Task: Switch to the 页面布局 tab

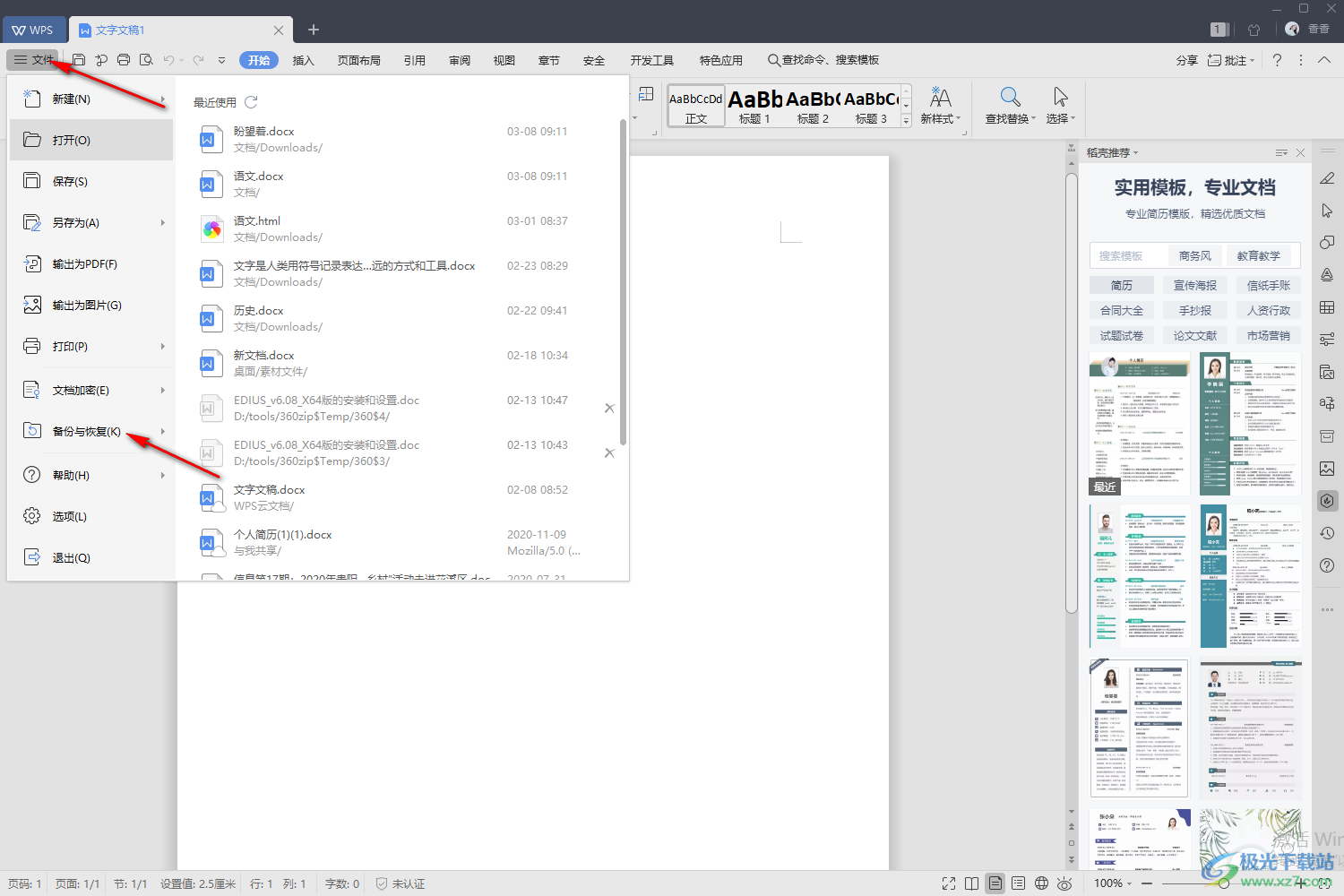Action: point(359,60)
